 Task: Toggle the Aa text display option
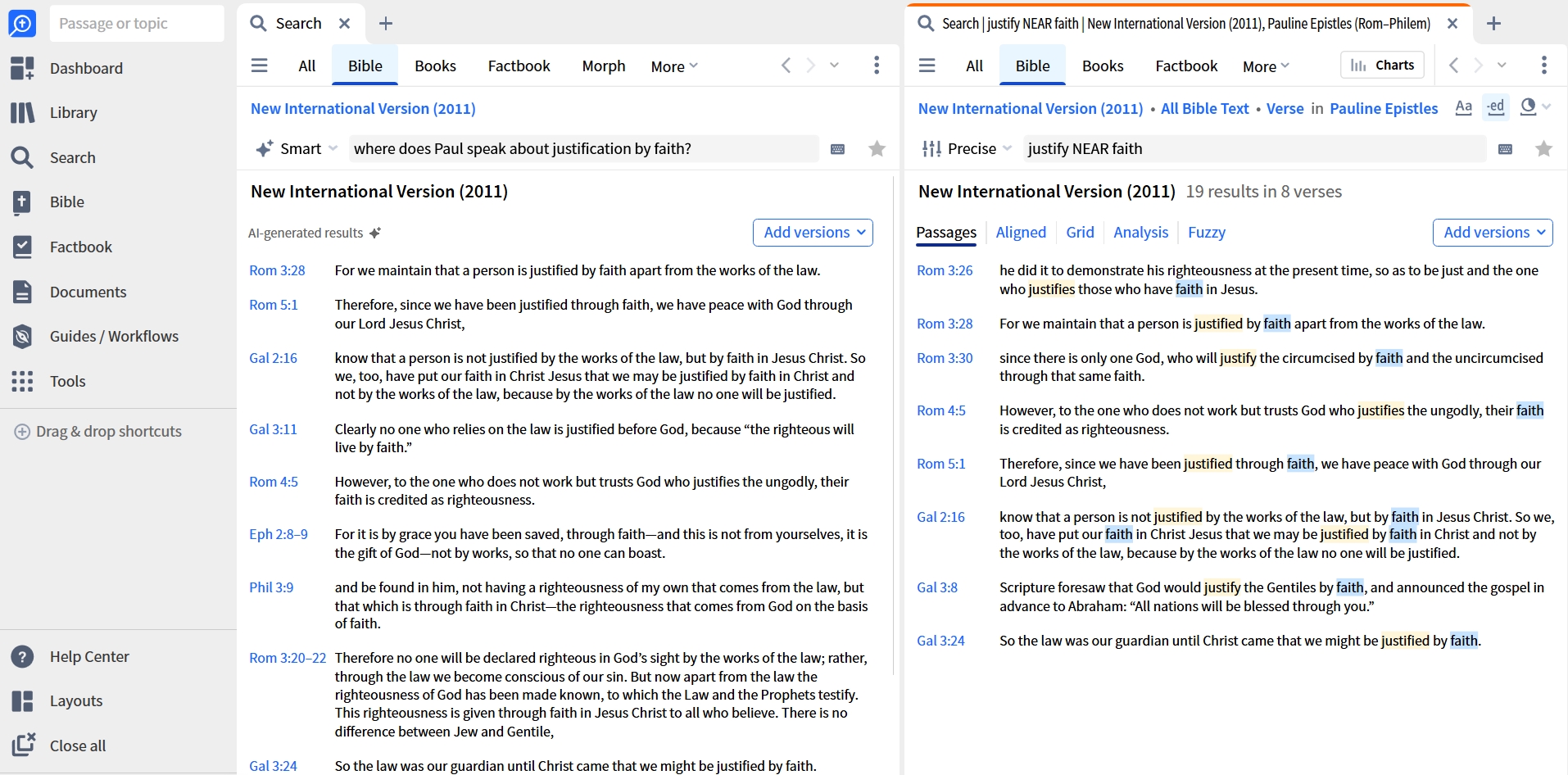pos(1464,107)
